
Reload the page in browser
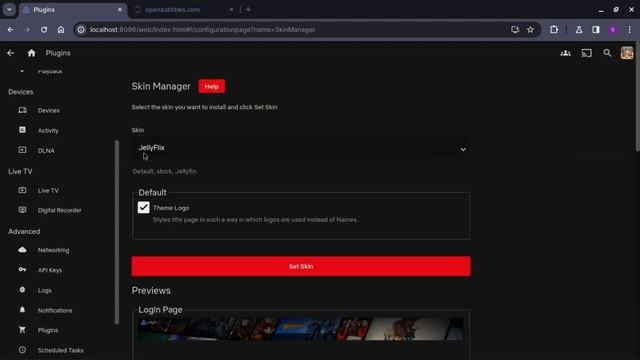44,29
